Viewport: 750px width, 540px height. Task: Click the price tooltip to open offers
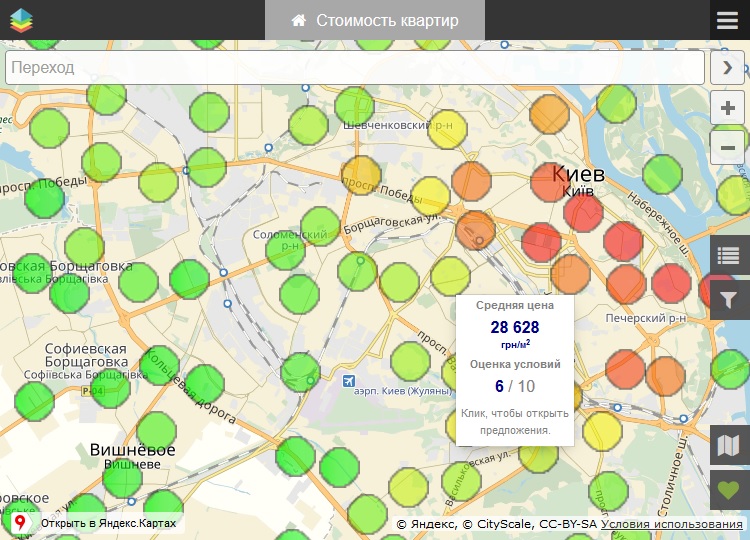tap(515, 370)
